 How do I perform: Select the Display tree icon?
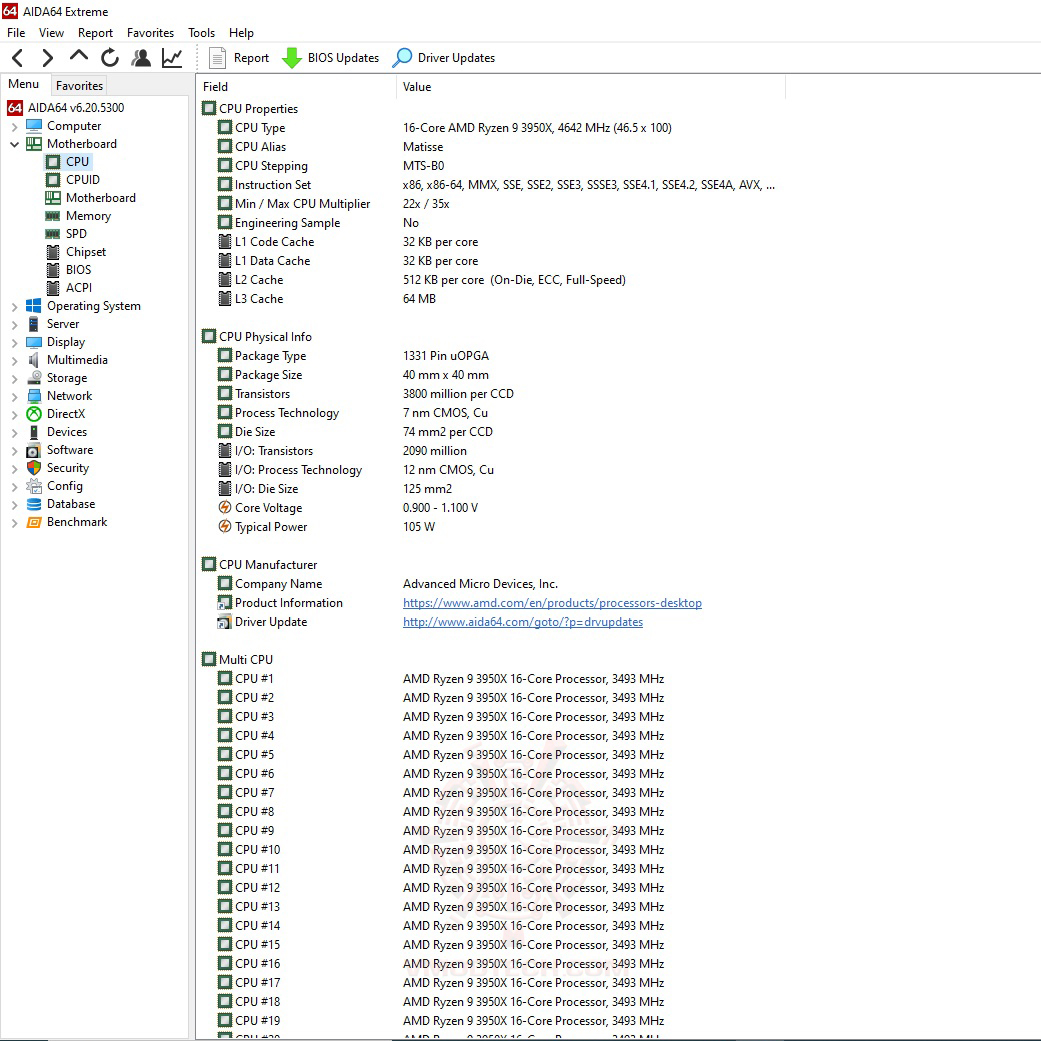(x=34, y=342)
